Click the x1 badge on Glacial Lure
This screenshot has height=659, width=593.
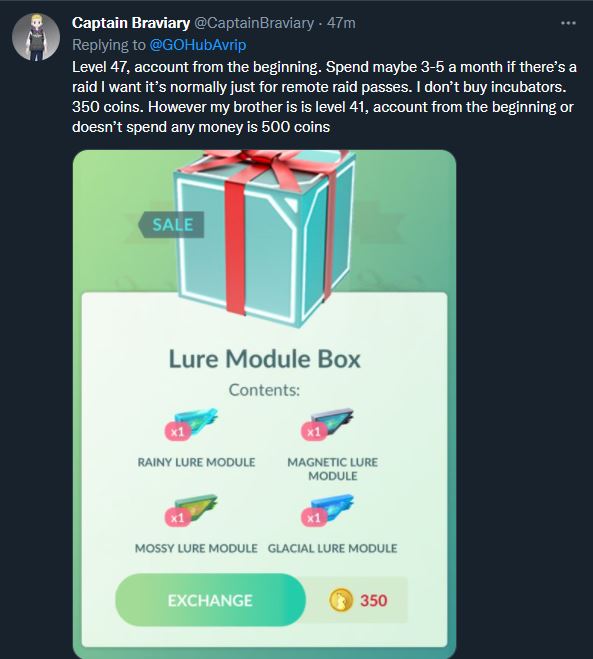tap(314, 518)
